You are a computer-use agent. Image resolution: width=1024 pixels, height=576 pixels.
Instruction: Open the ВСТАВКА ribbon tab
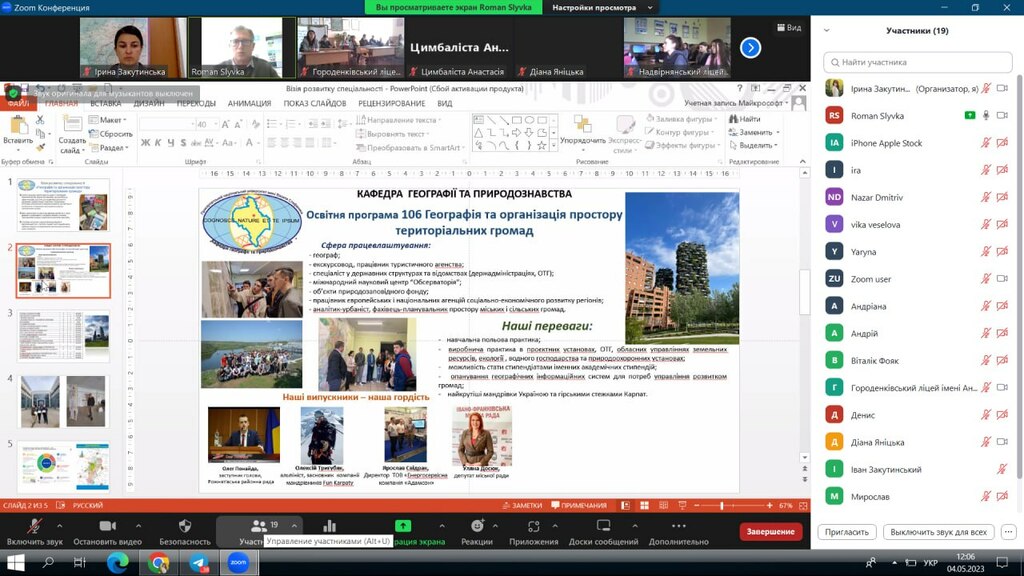[x=106, y=103]
